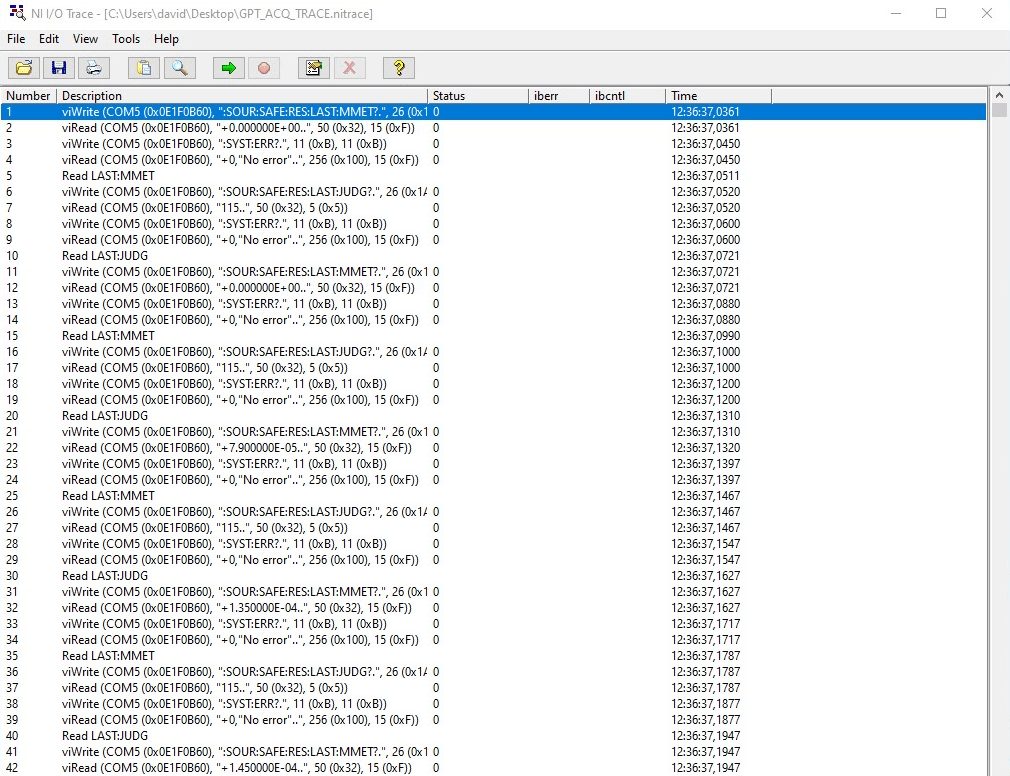This screenshot has height=776, width=1010.
Task: Open trace options with the properties icon
Action: pos(314,68)
